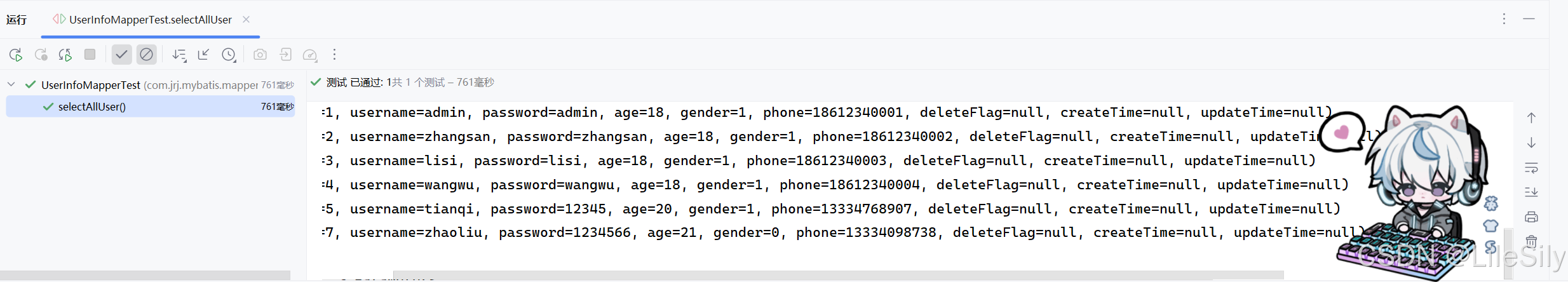Select the selectAllUser() test item
The width and height of the screenshot is (1568, 282).
point(151,106)
